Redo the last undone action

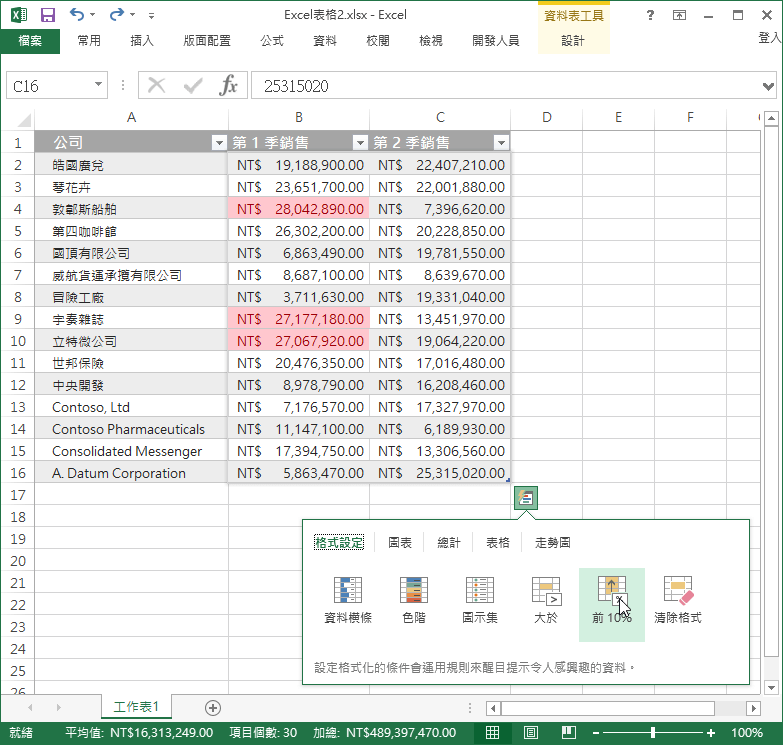[x=117, y=14]
